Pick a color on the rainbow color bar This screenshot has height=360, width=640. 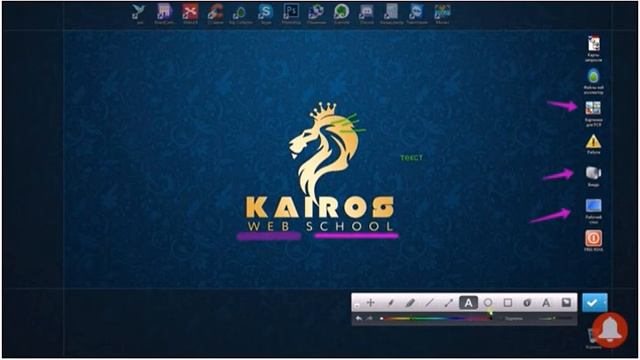[x=436, y=318]
